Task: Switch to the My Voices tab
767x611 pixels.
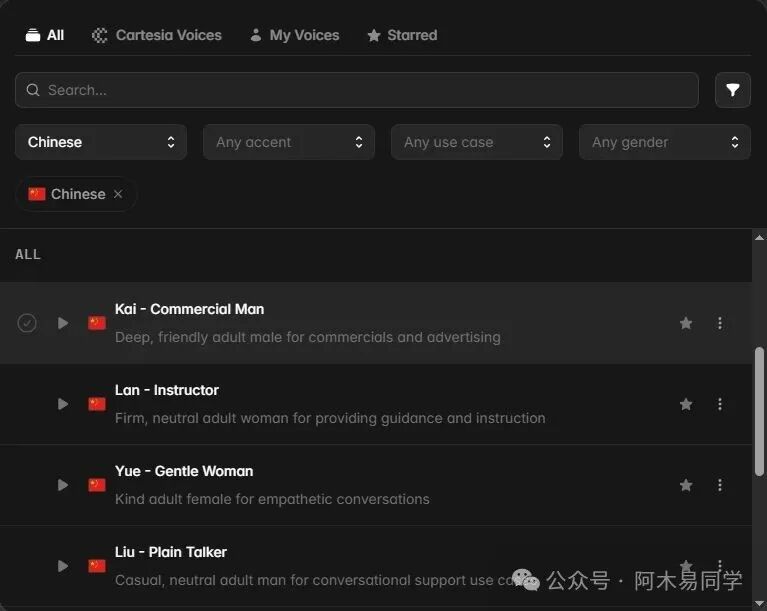Action: pos(294,35)
